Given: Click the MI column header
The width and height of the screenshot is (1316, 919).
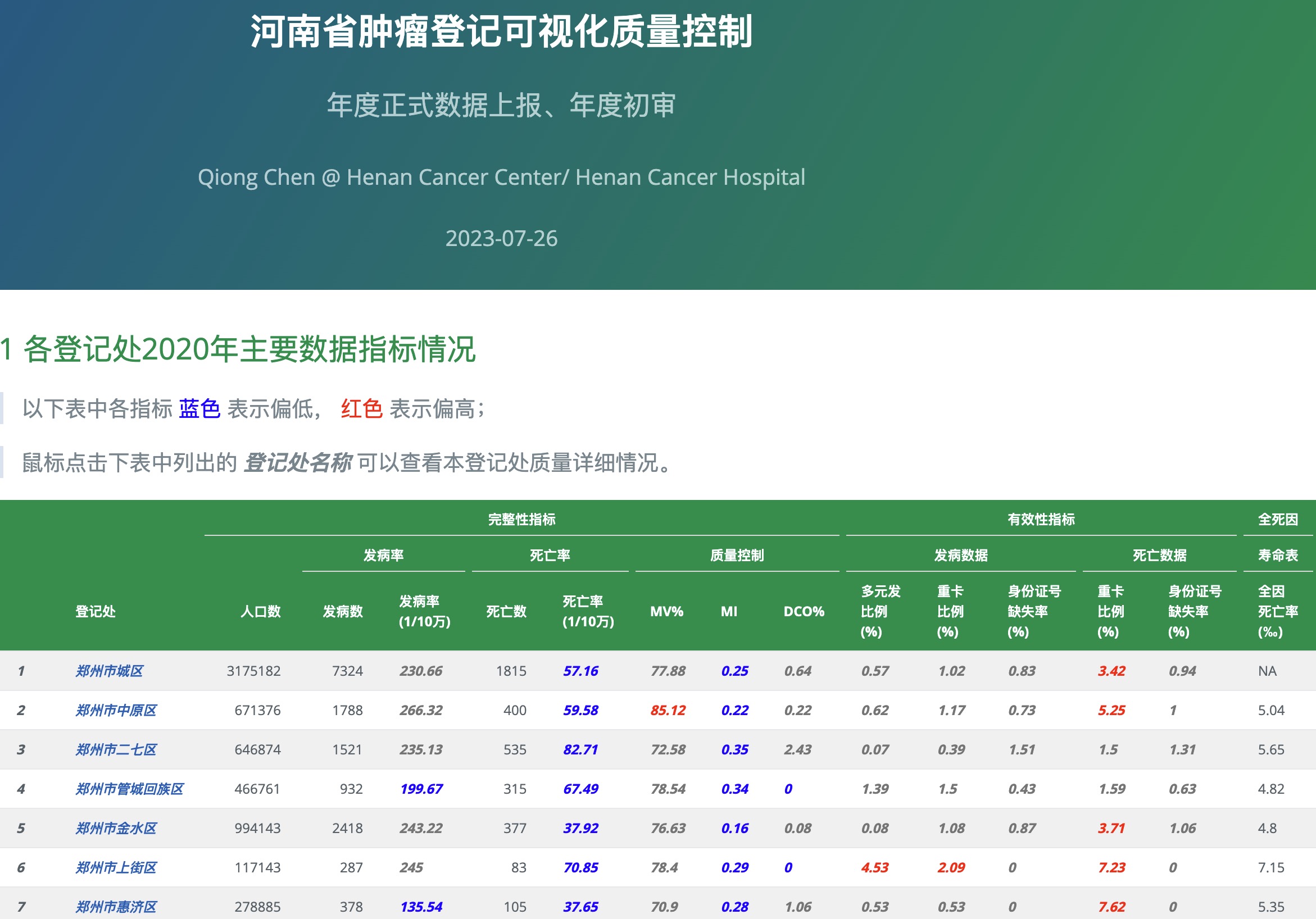Looking at the screenshot, I should [729, 611].
